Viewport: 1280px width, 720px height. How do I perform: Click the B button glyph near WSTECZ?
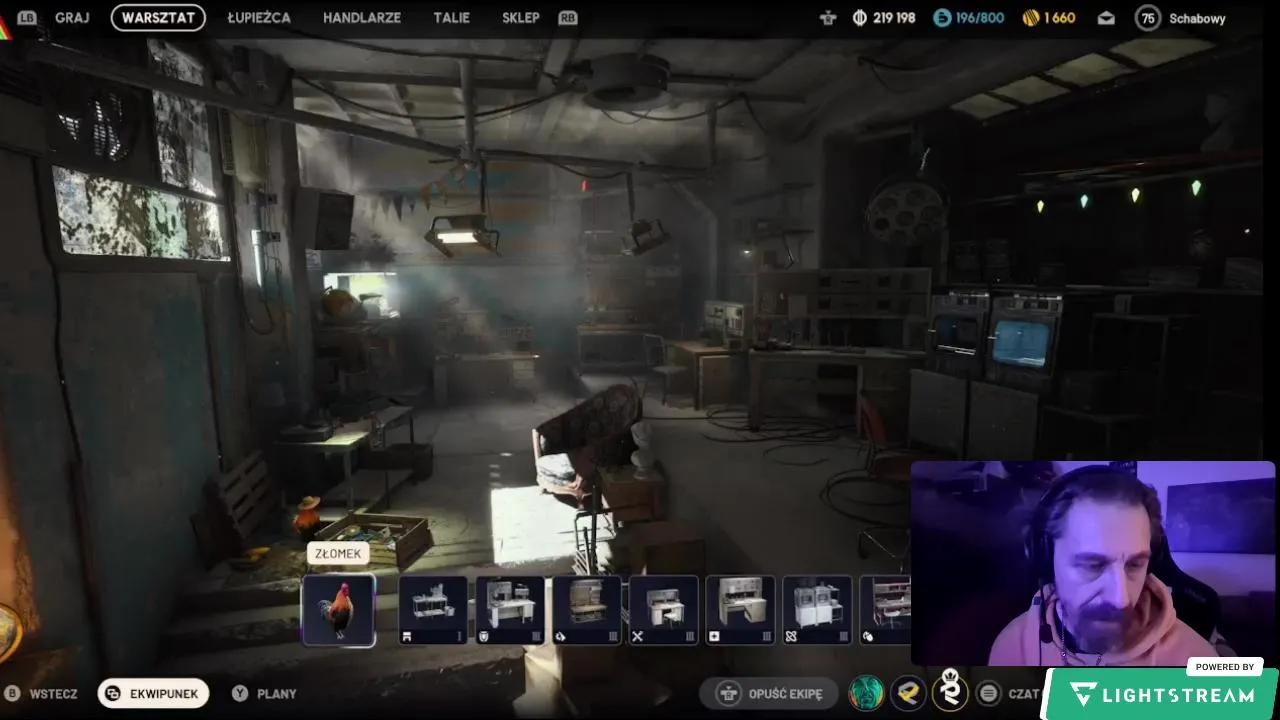(12, 693)
